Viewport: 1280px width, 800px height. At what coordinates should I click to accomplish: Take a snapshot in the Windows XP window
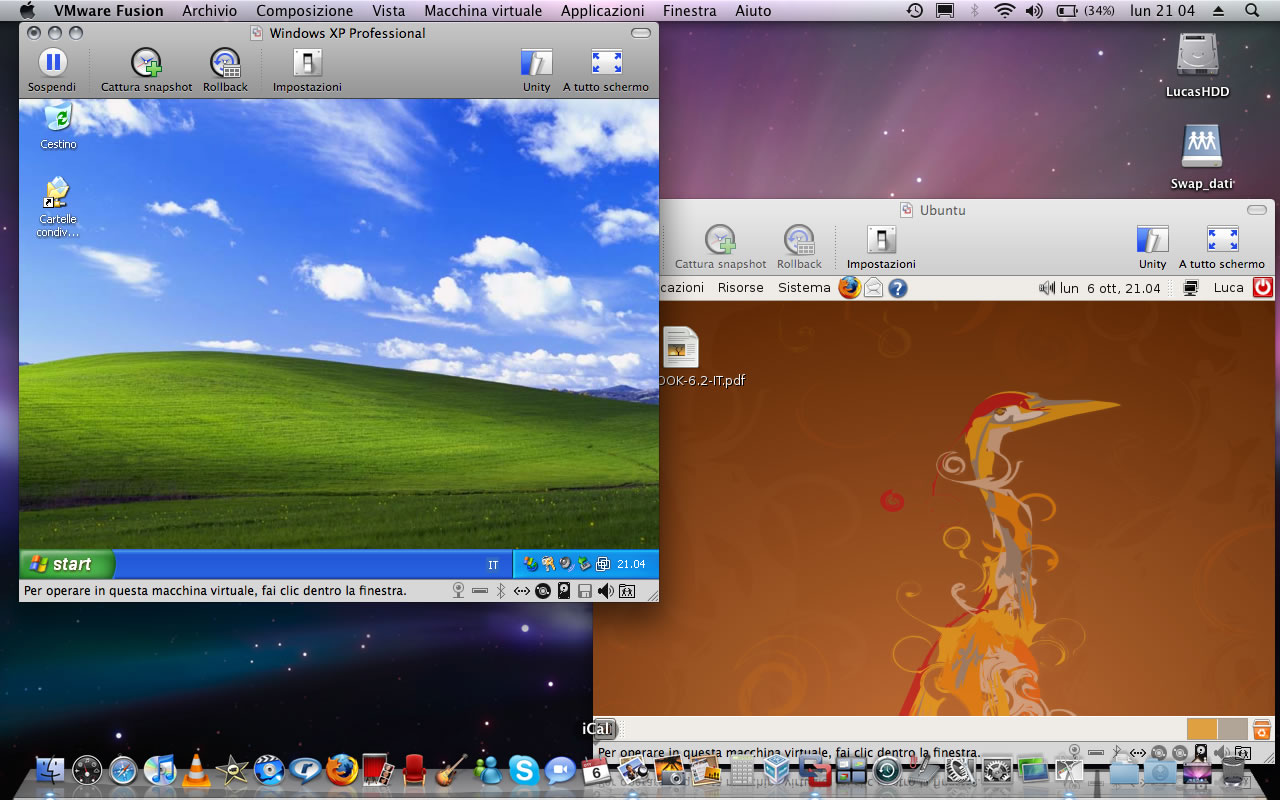(x=146, y=70)
